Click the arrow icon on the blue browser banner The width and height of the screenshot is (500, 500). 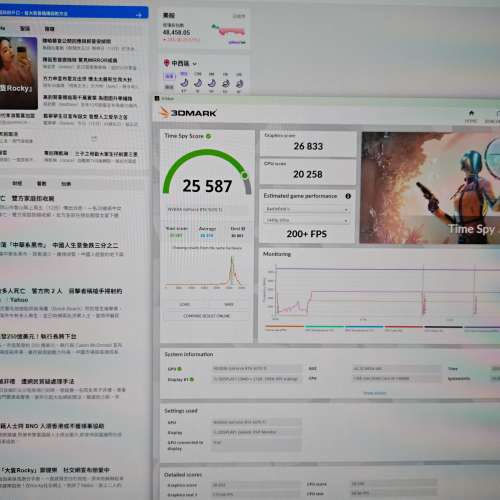[139, 15]
